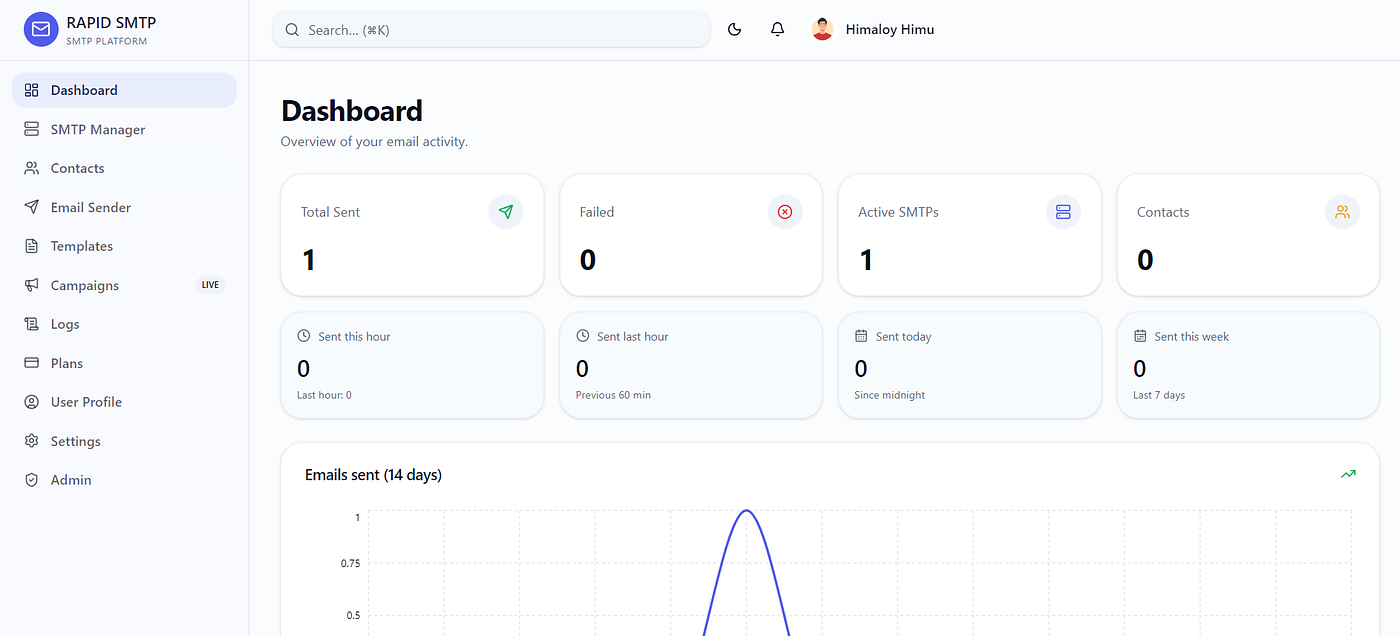Click the "Failed" card label

(x=597, y=212)
